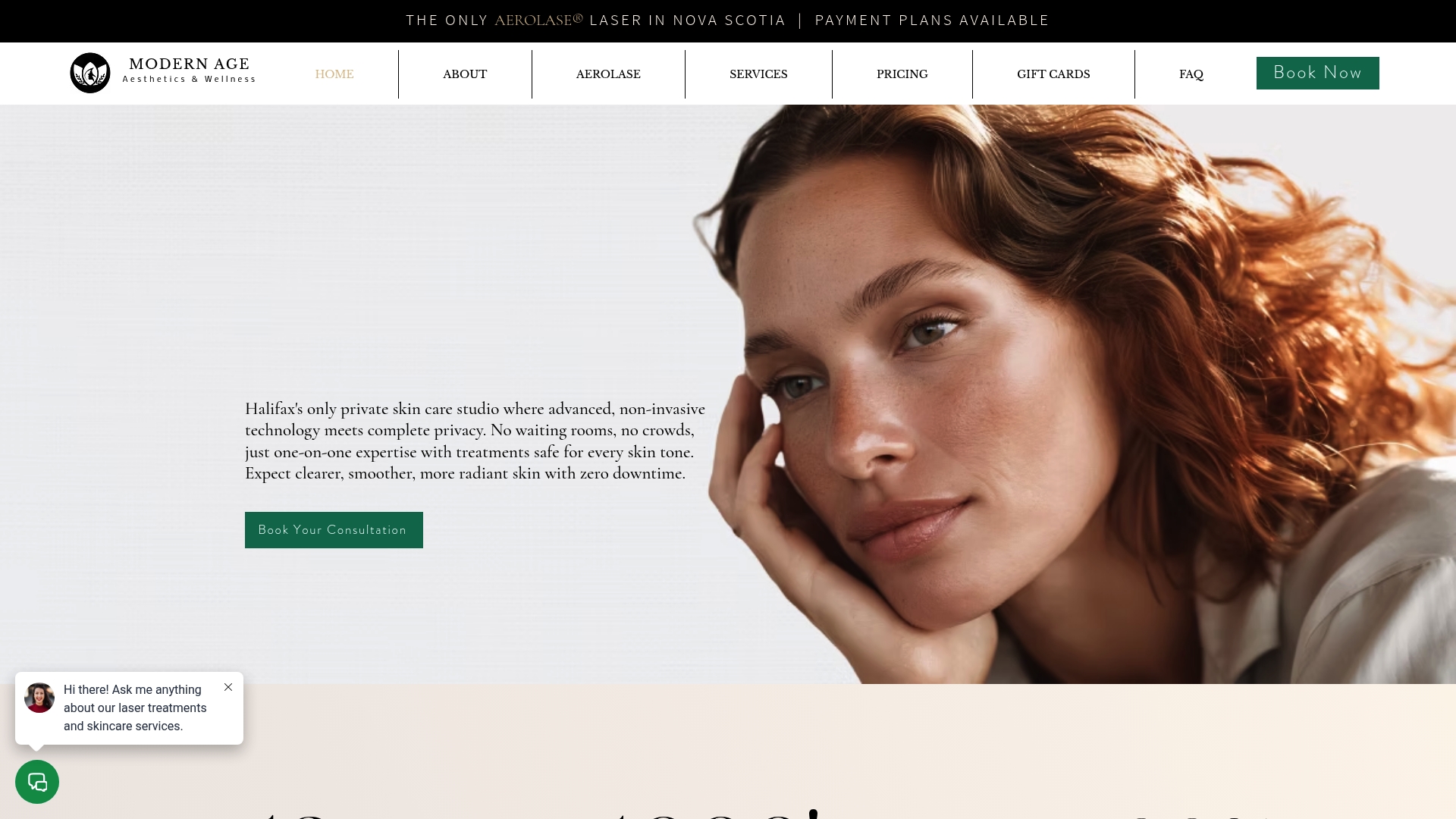Select SERVICES in the navigation bar
This screenshot has width=1456, height=819.
(758, 74)
